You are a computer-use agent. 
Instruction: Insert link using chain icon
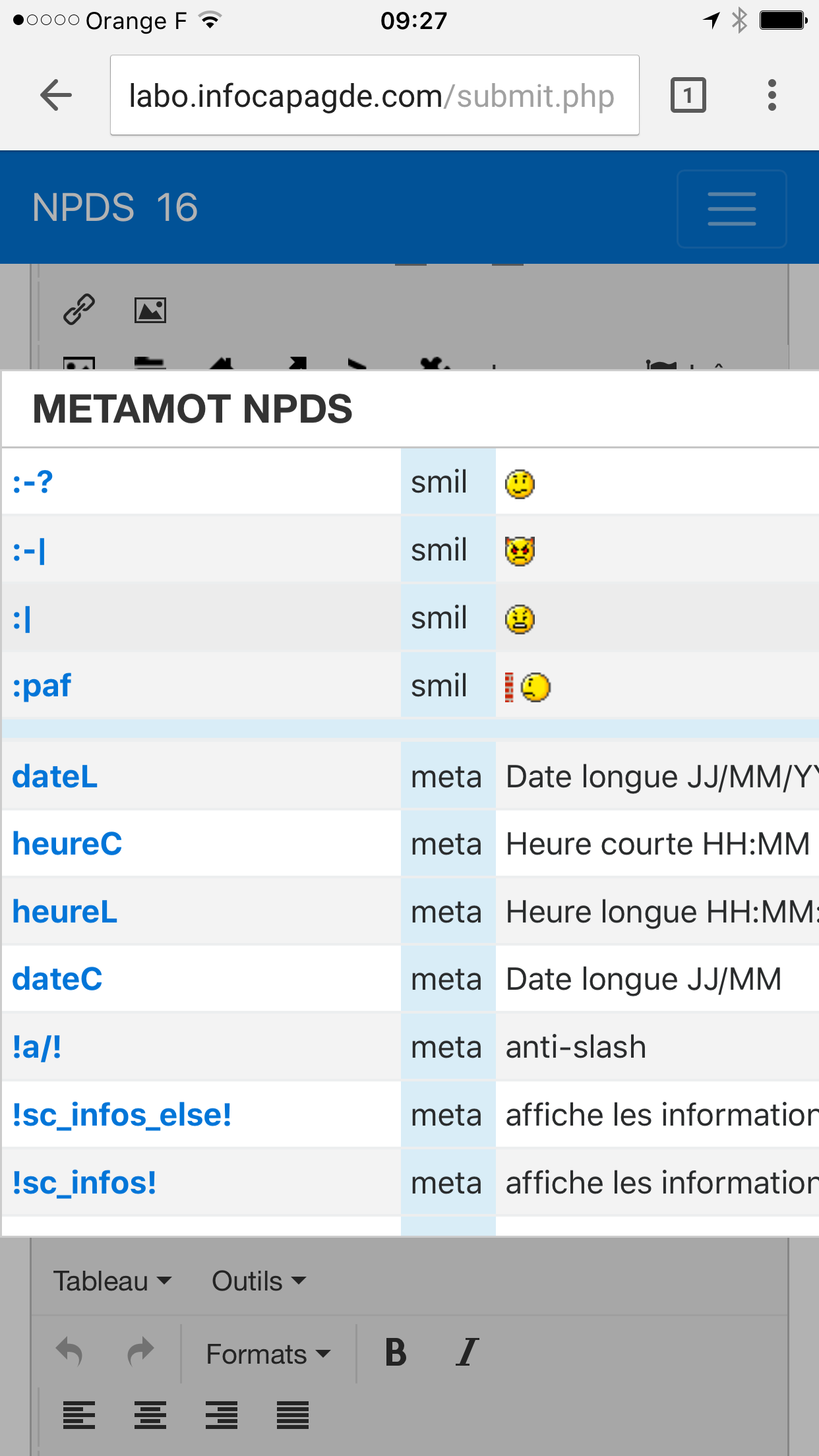tap(79, 309)
